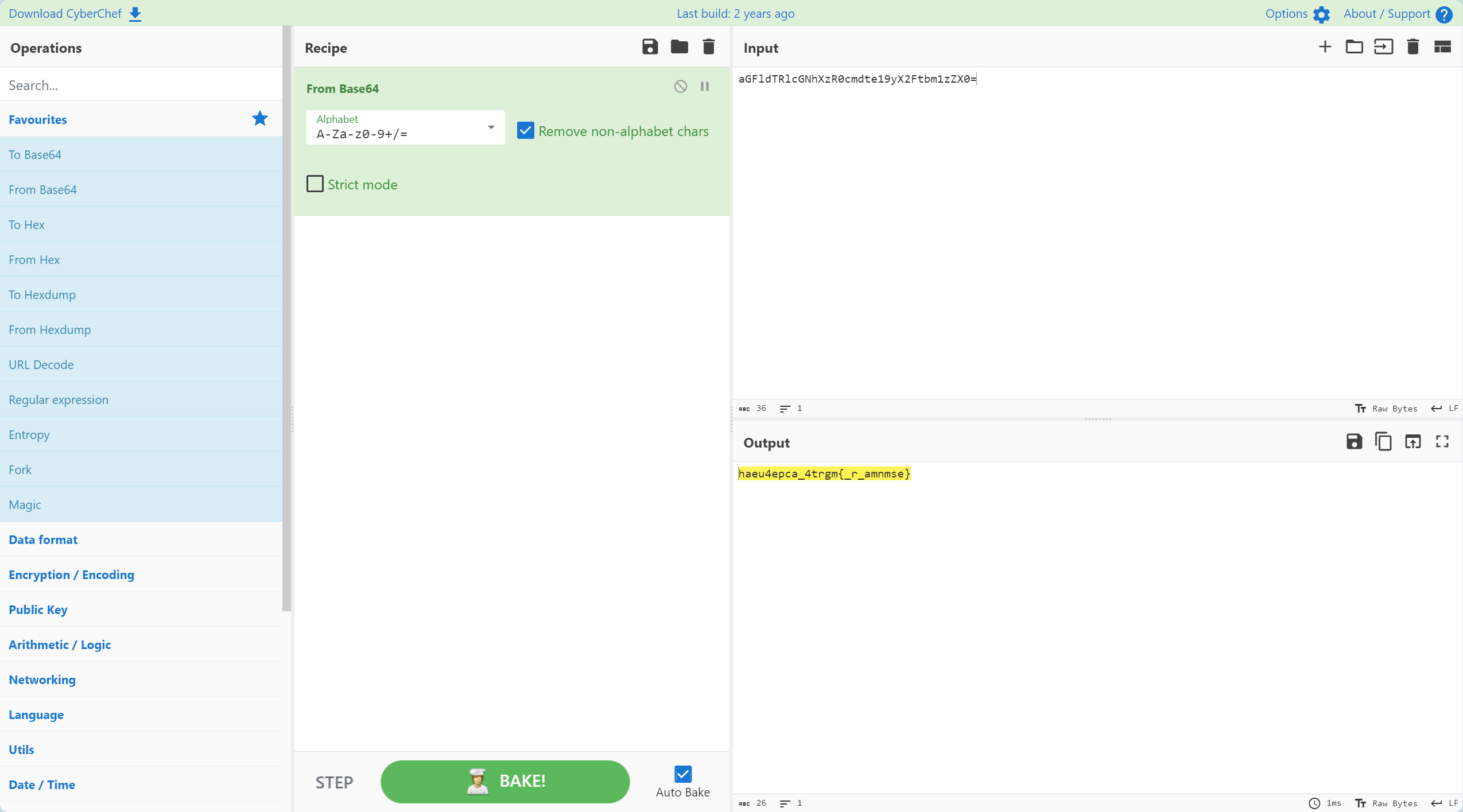Enable Strict mode checkbox
Viewport: 1463px width, 812px height.
point(315,184)
